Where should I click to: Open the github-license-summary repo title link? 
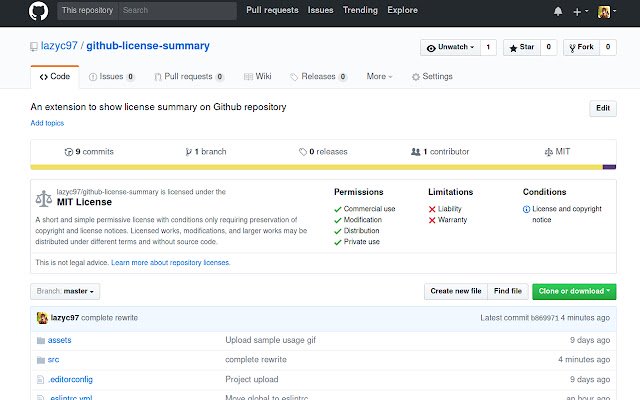(x=148, y=46)
